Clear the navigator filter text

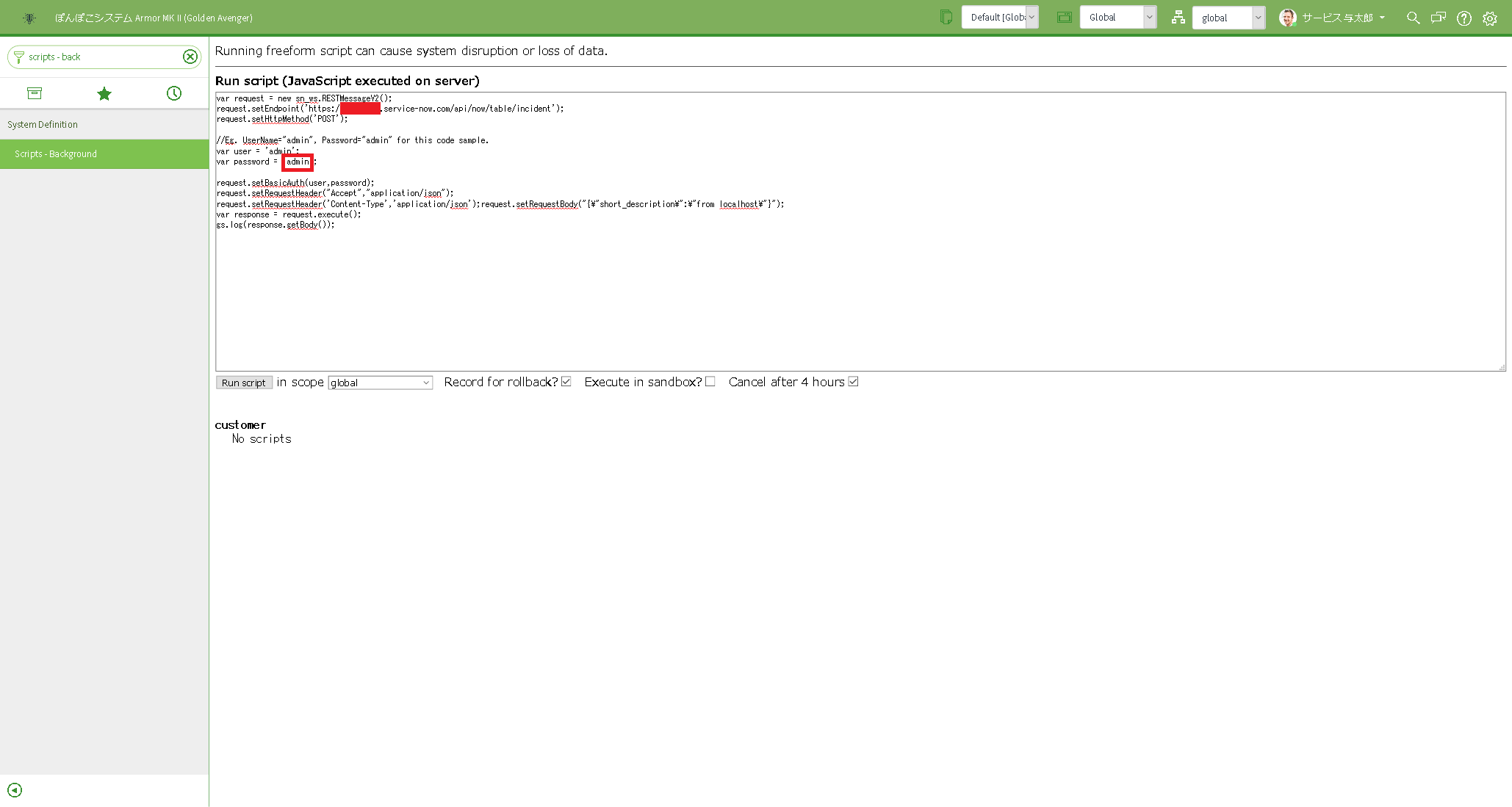(x=190, y=57)
